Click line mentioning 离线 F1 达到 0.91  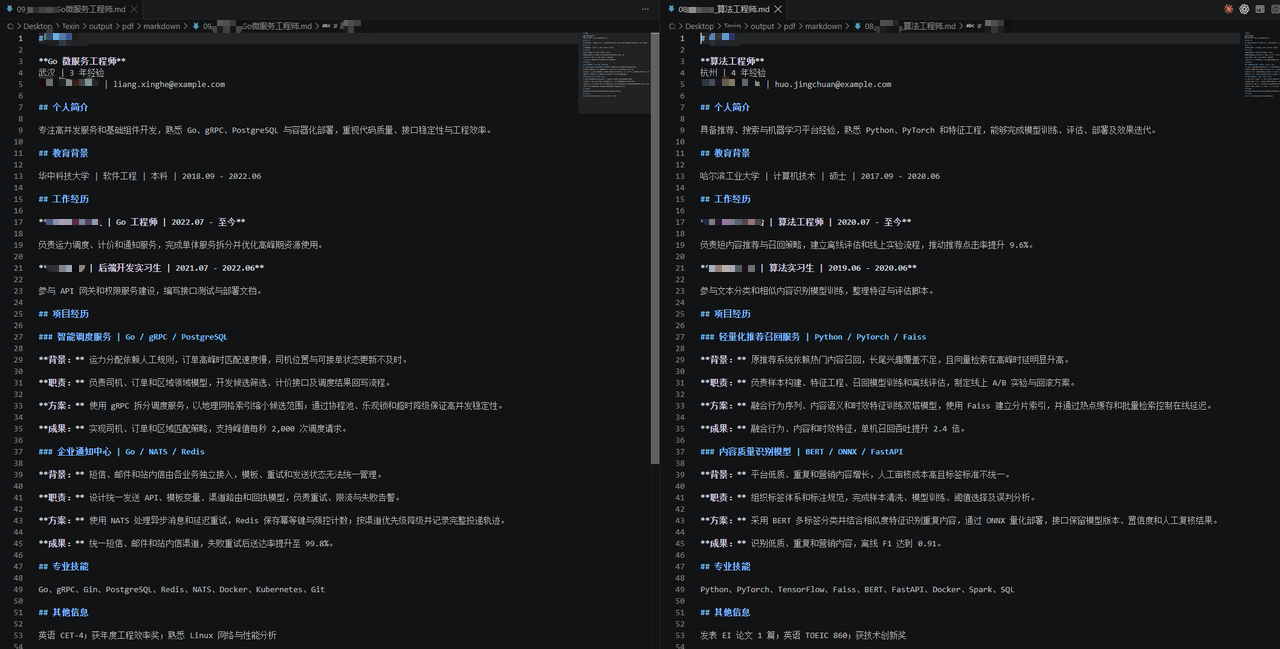click(820, 544)
